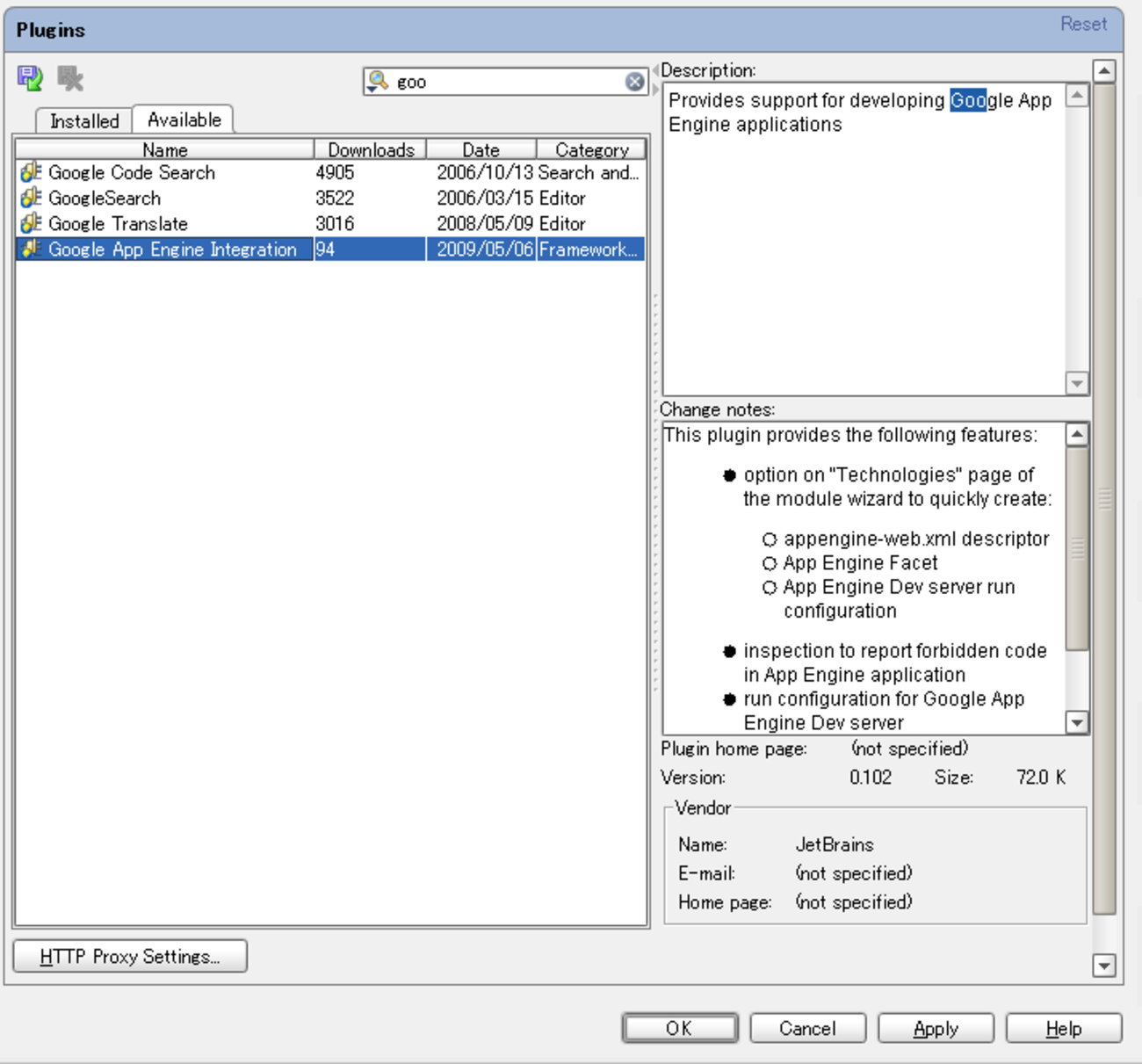Click the "Search and..." category cell
The width and height of the screenshot is (1142, 1064).
589,172
